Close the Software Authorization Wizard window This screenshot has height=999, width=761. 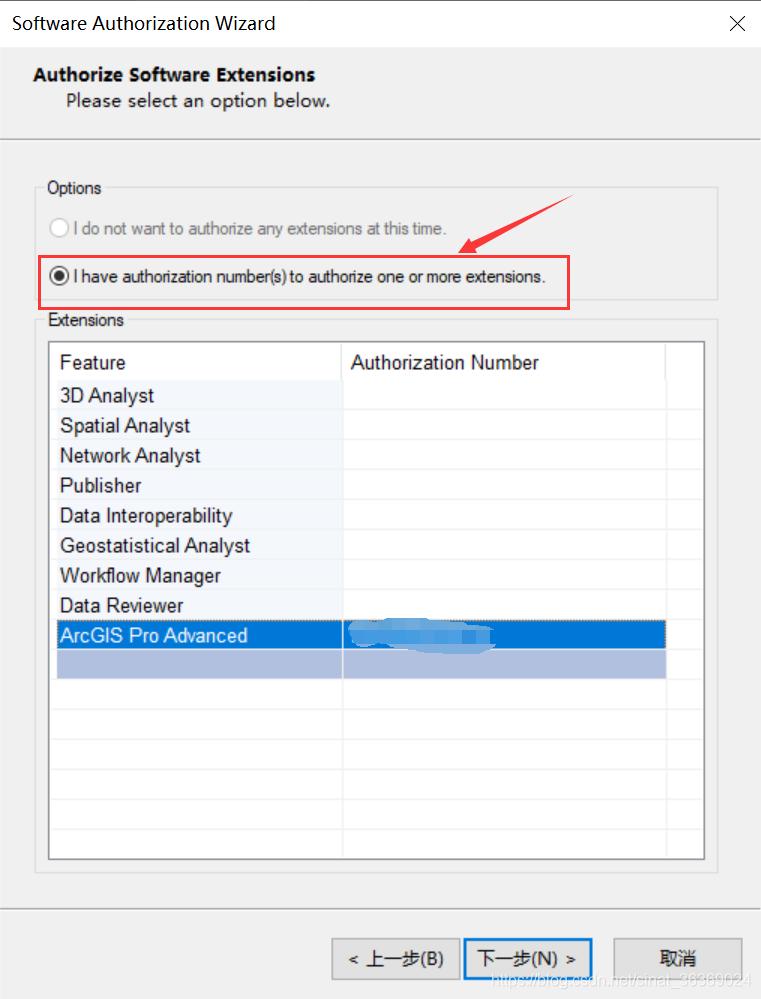737,23
